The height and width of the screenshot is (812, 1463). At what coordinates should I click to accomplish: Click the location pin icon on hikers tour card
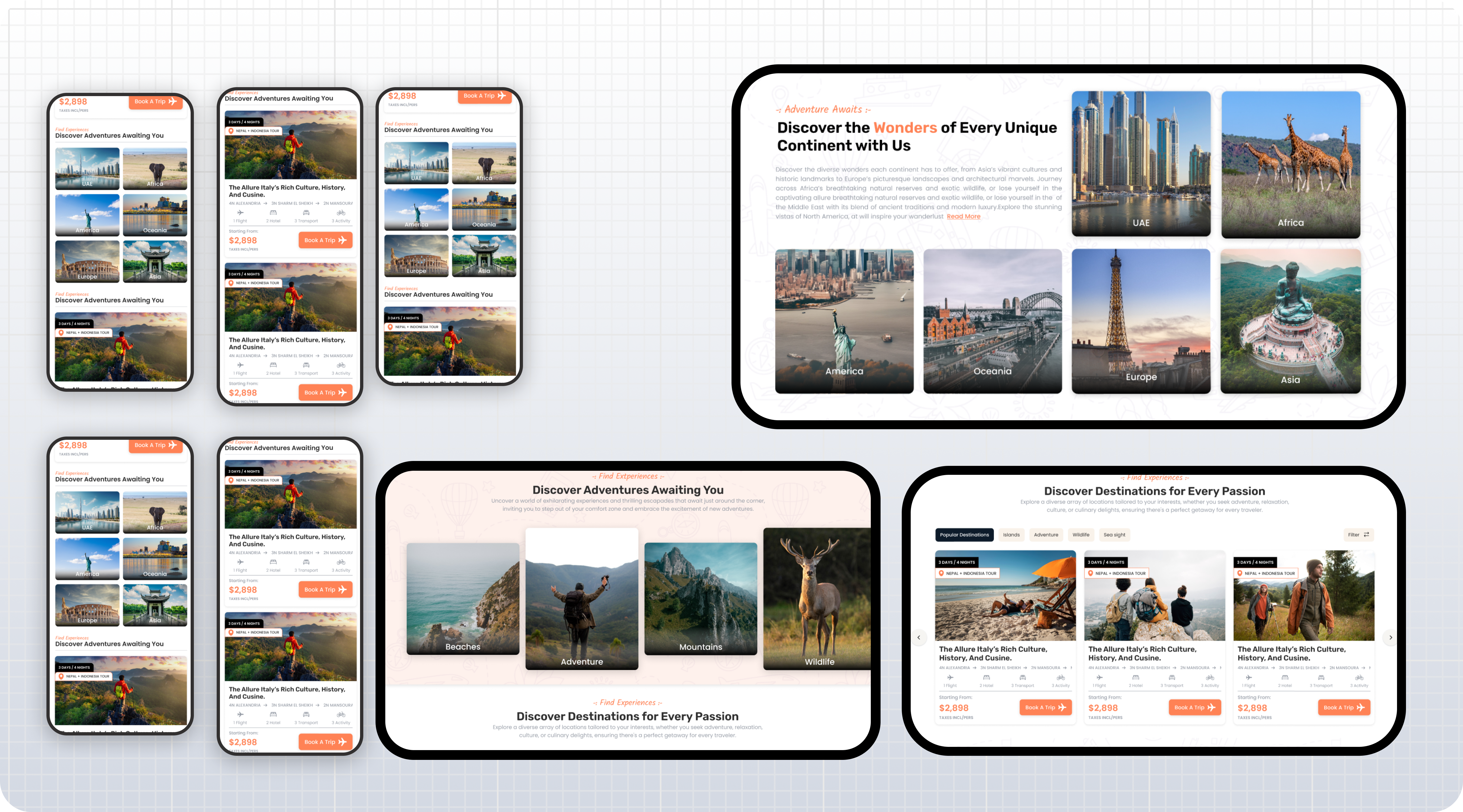click(x=1240, y=573)
